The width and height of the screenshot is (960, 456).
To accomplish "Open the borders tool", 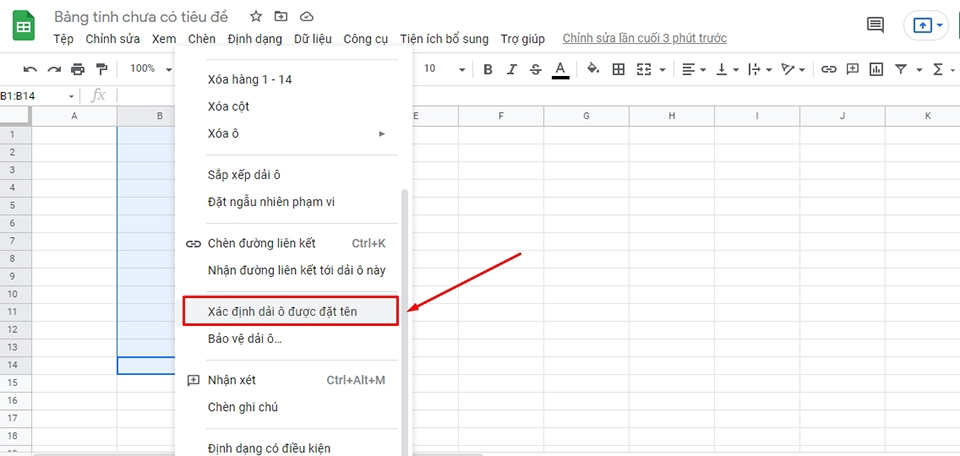I will (x=618, y=69).
